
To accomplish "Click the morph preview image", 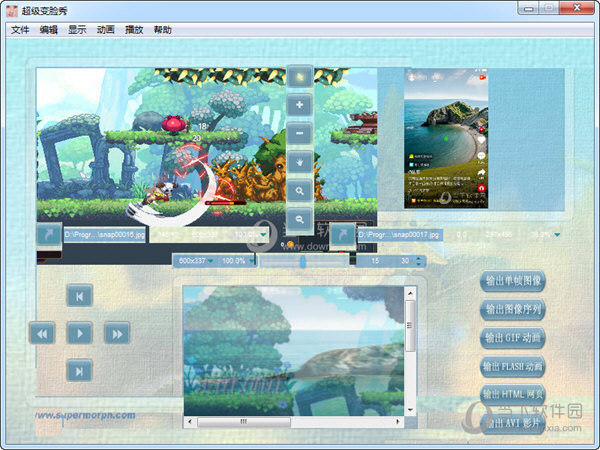I will click(x=294, y=351).
